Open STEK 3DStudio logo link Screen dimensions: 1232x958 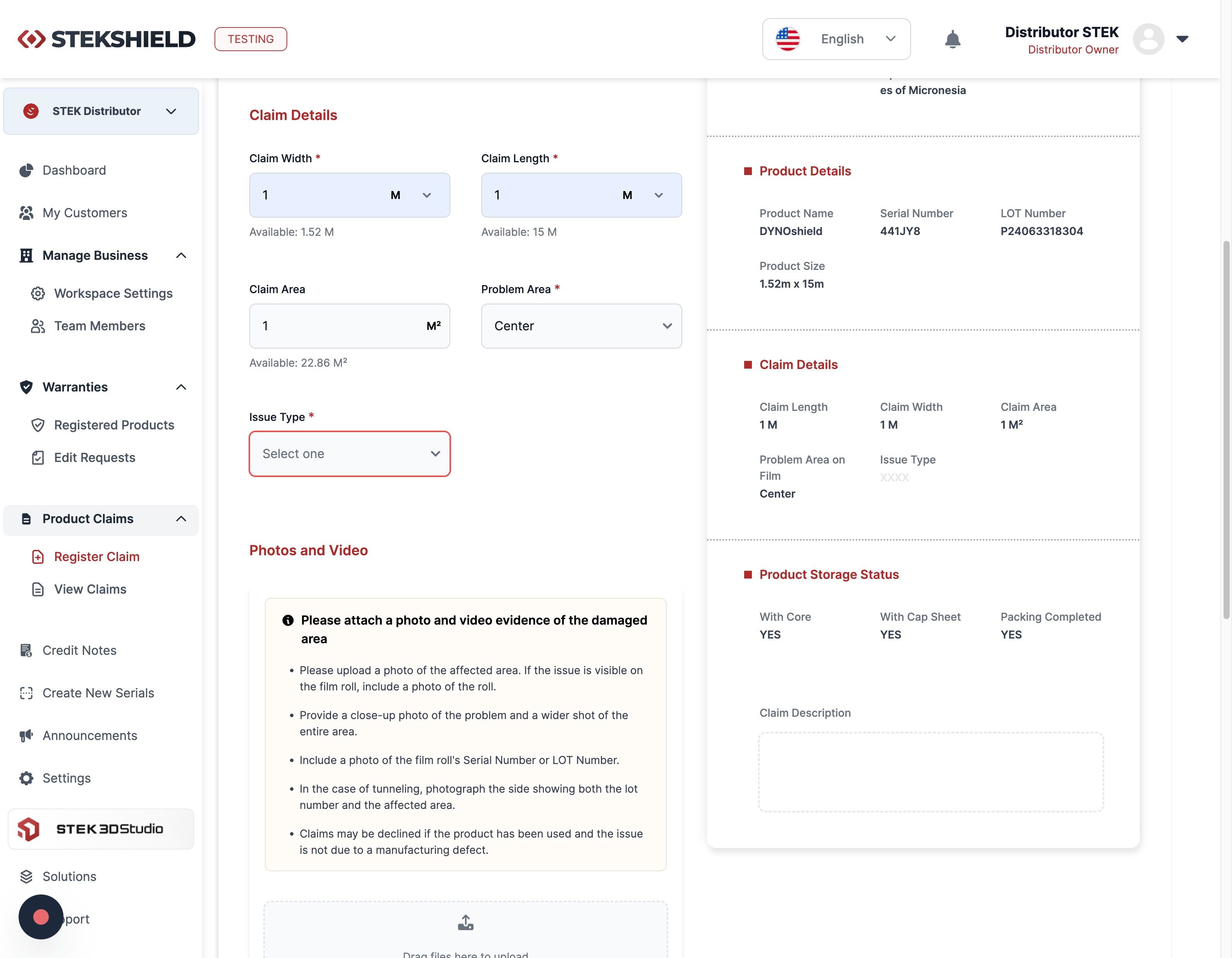[x=101, y=829]
